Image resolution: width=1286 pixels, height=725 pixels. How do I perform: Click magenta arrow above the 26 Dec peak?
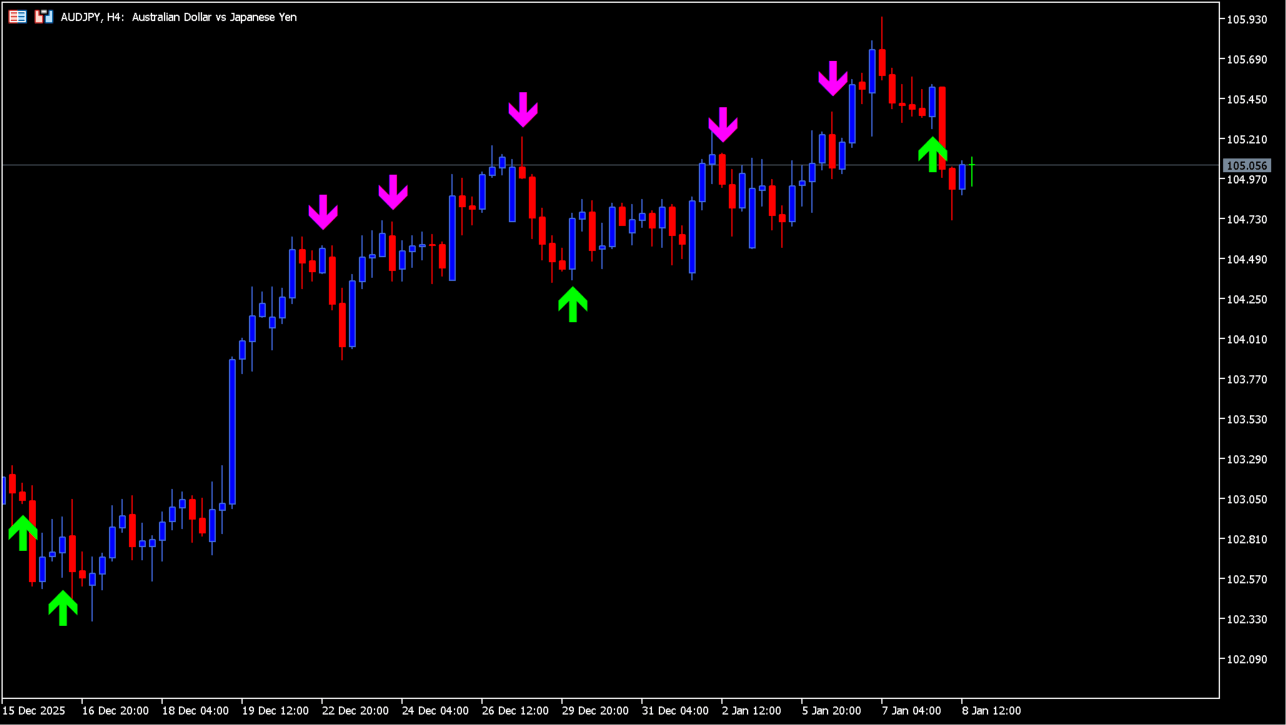[522, 109]
